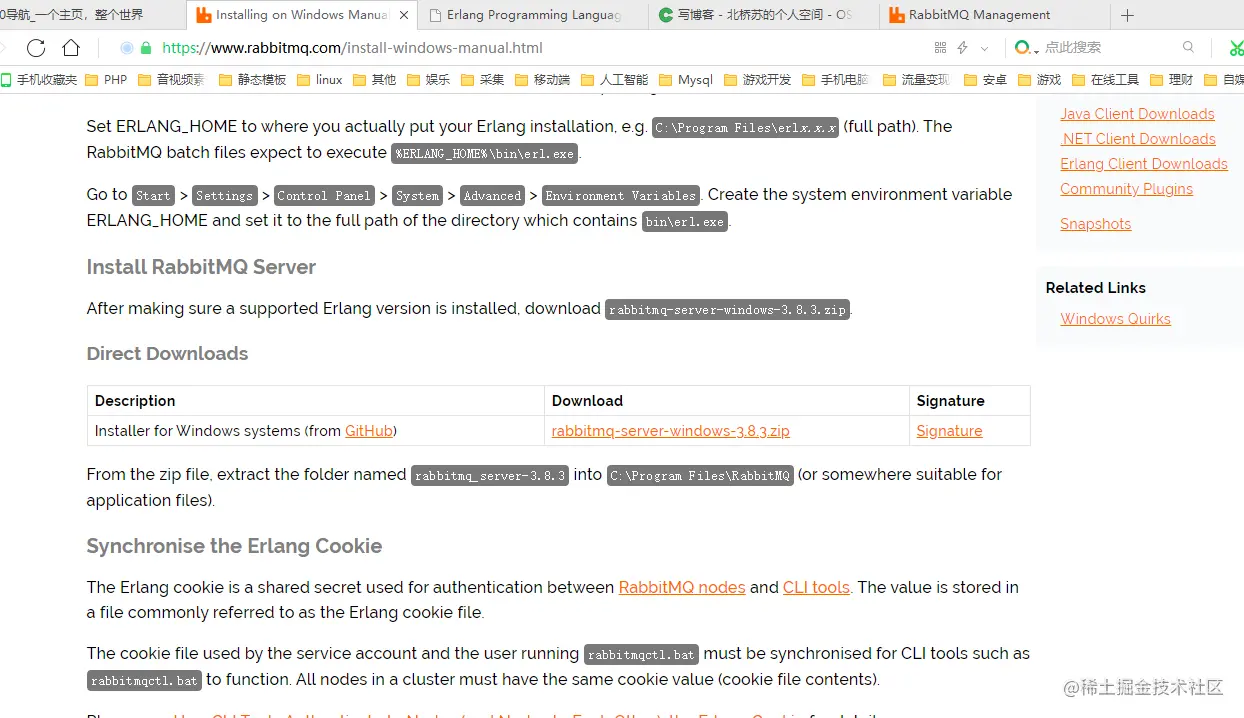The height and width of the screenshot is (718, 1244).
Task: Open the linux bookmarks folder
Action: (320, 80)
